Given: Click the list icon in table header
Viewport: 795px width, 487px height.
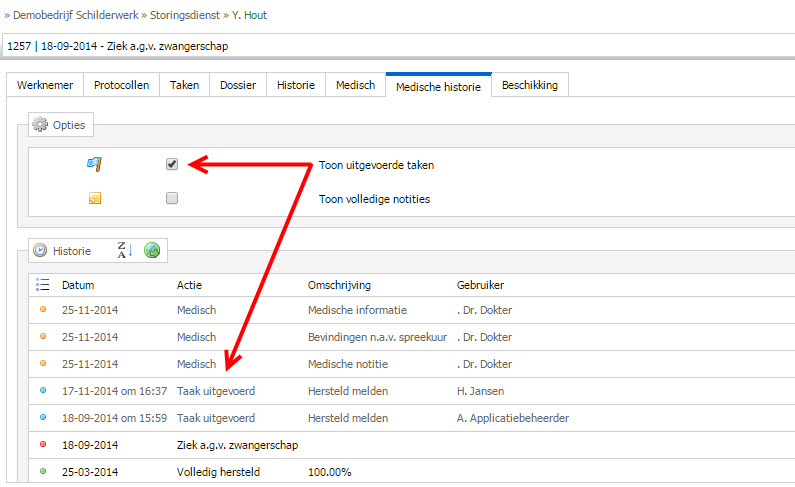Looking at the screenshot, I should pos(43,285).
